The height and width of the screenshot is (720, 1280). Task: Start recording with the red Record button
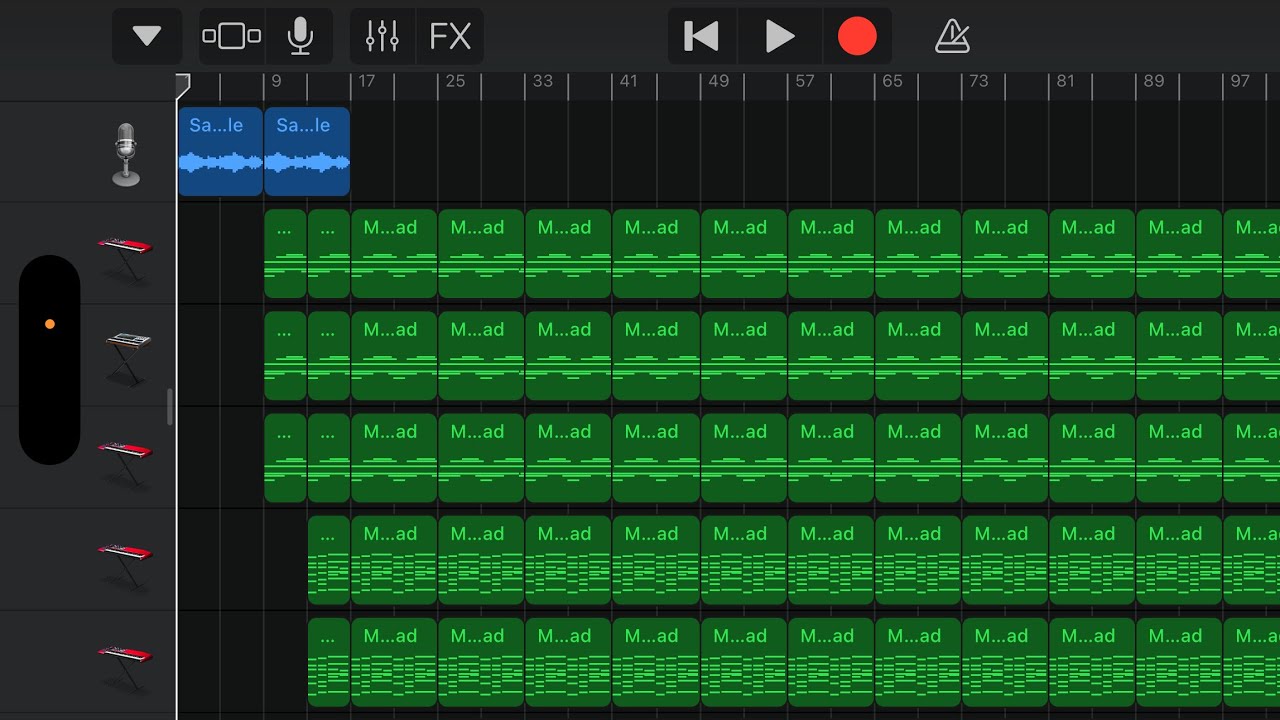(857, 37)
